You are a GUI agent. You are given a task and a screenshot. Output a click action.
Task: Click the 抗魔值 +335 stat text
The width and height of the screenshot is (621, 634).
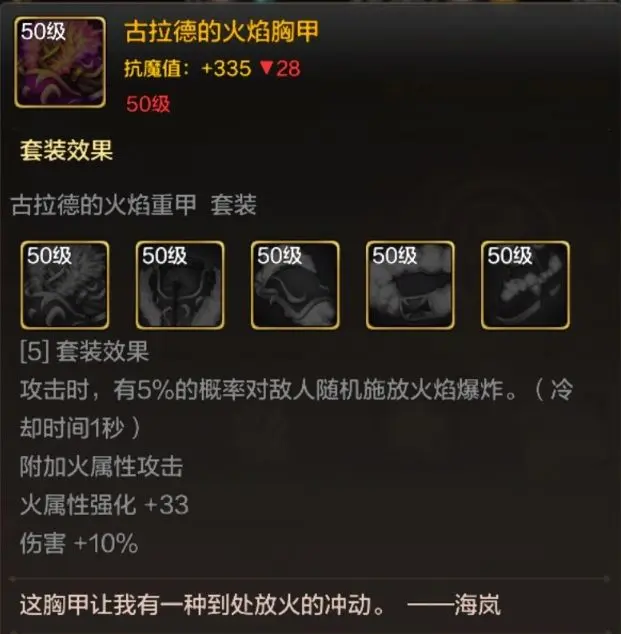click(x=188, y=68)
